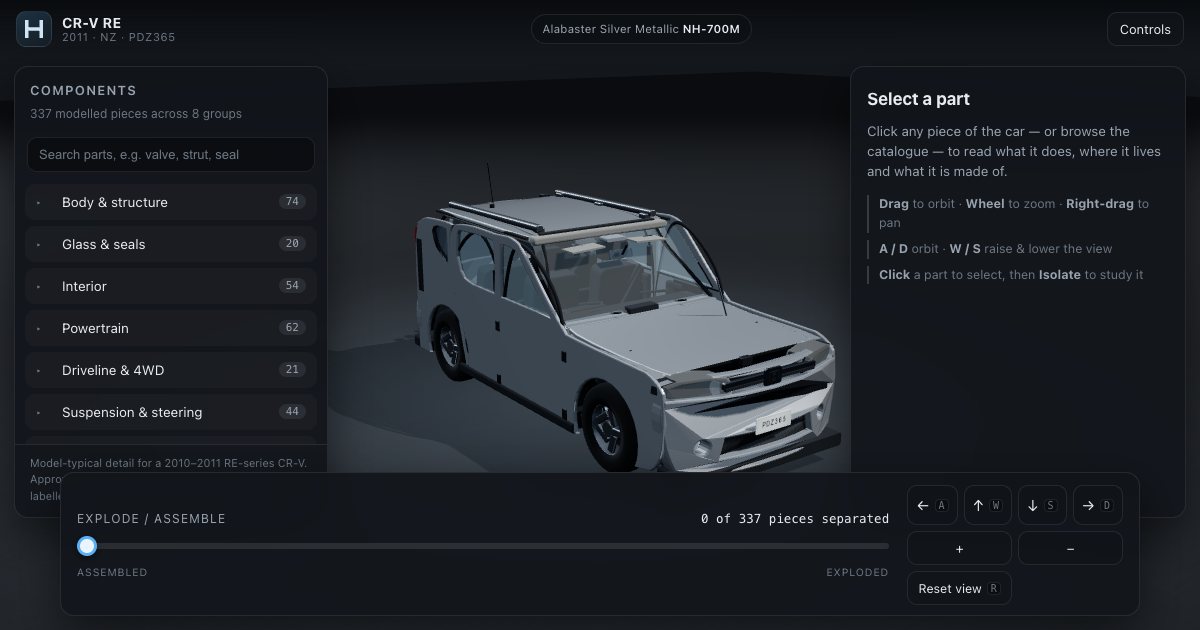Click the '2011 · NZ · PDZ365' subtitle

(x=118, y=37)
